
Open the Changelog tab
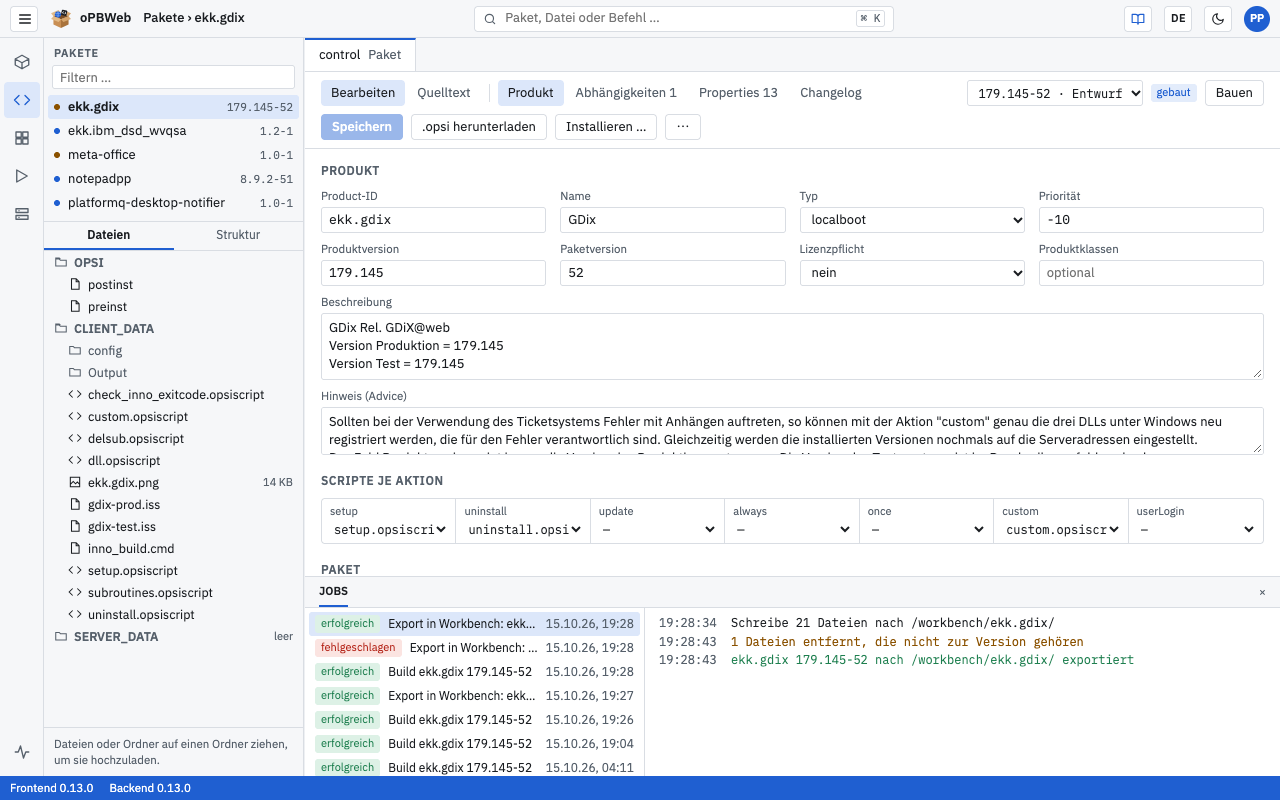coord(831,93)
